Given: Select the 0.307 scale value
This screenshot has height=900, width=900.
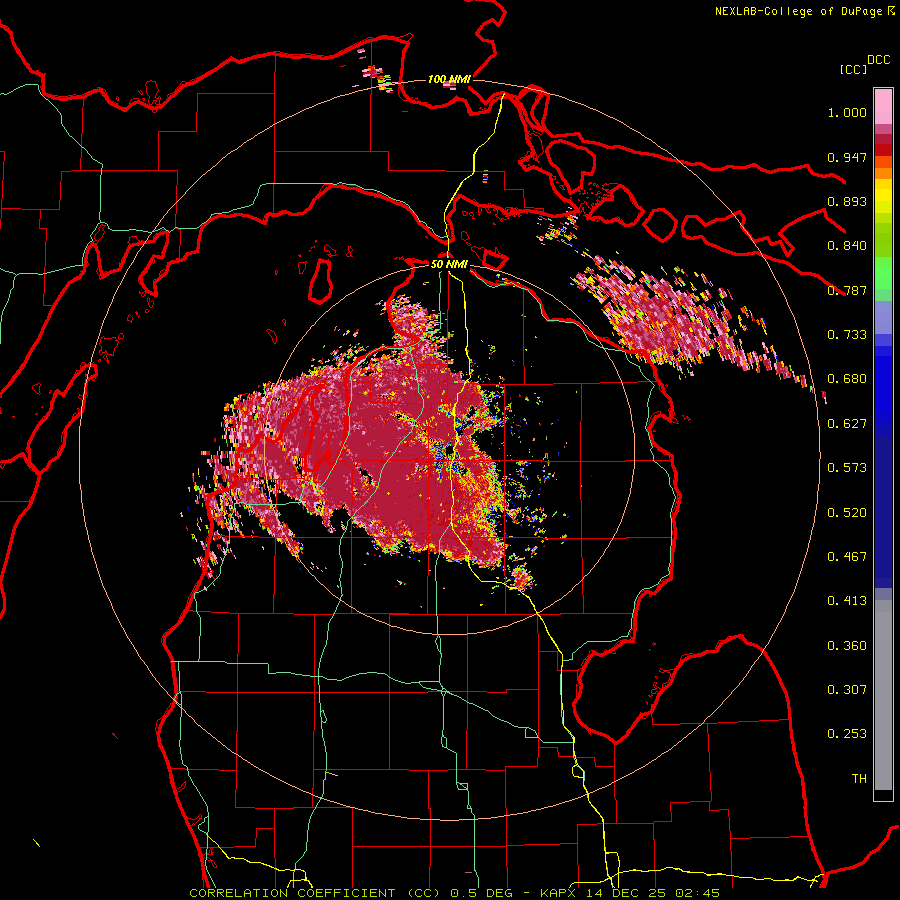Looking at the screenshot, I should (847, 690).
